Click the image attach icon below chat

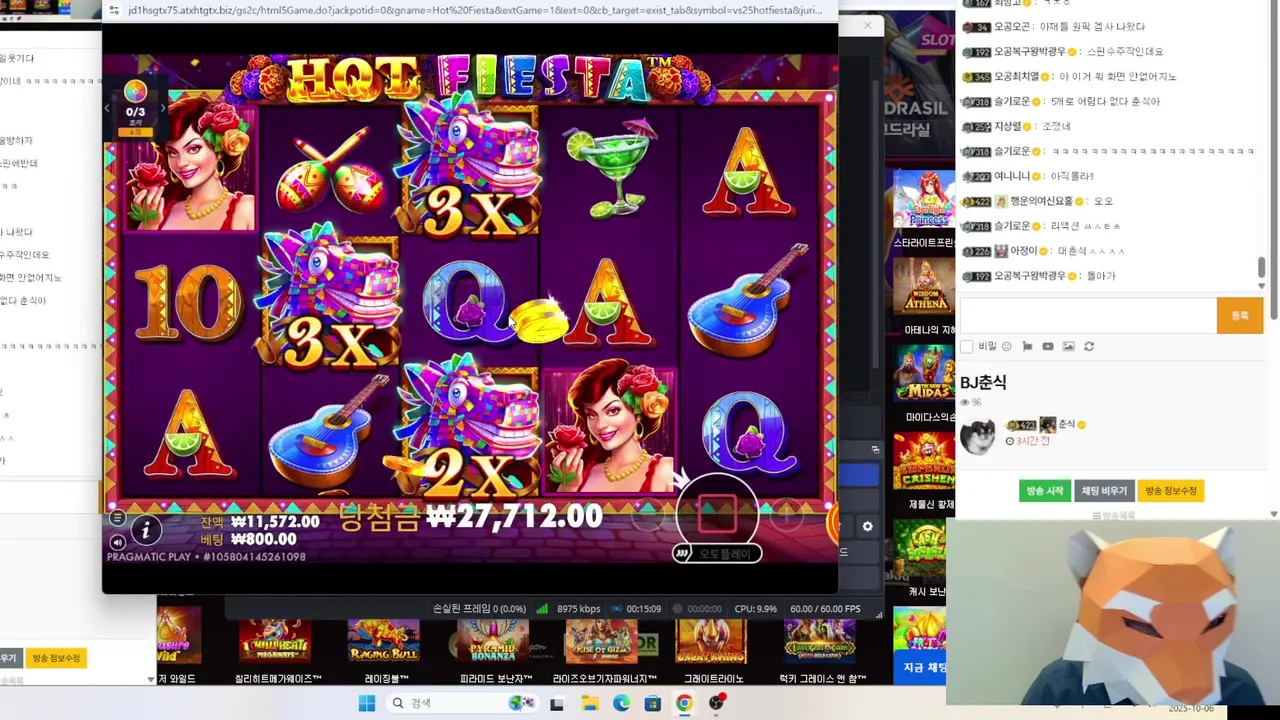(x=1068, y=346)
